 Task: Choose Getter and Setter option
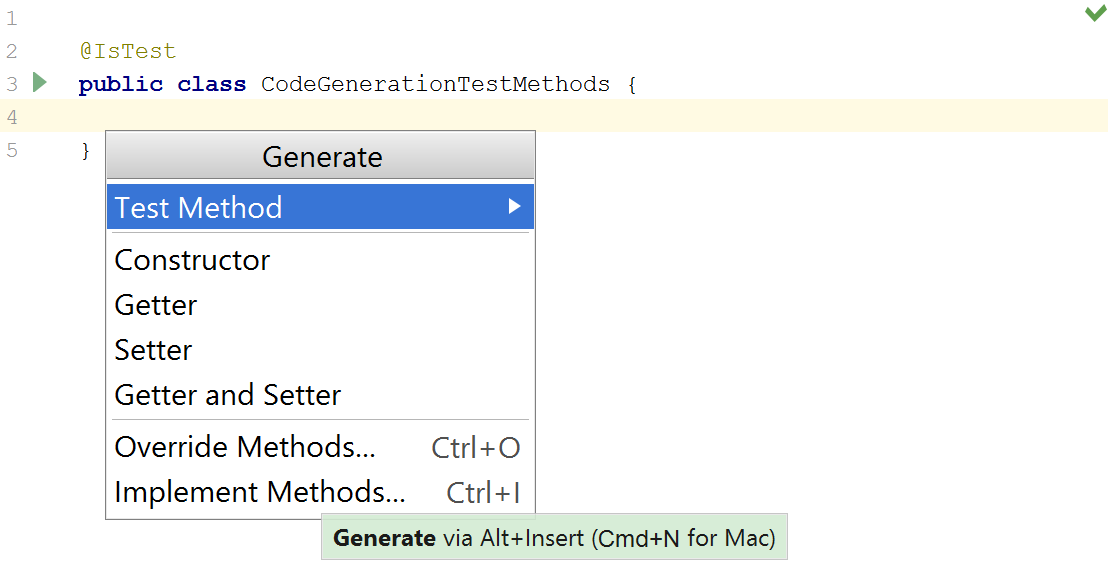(228, 395)
